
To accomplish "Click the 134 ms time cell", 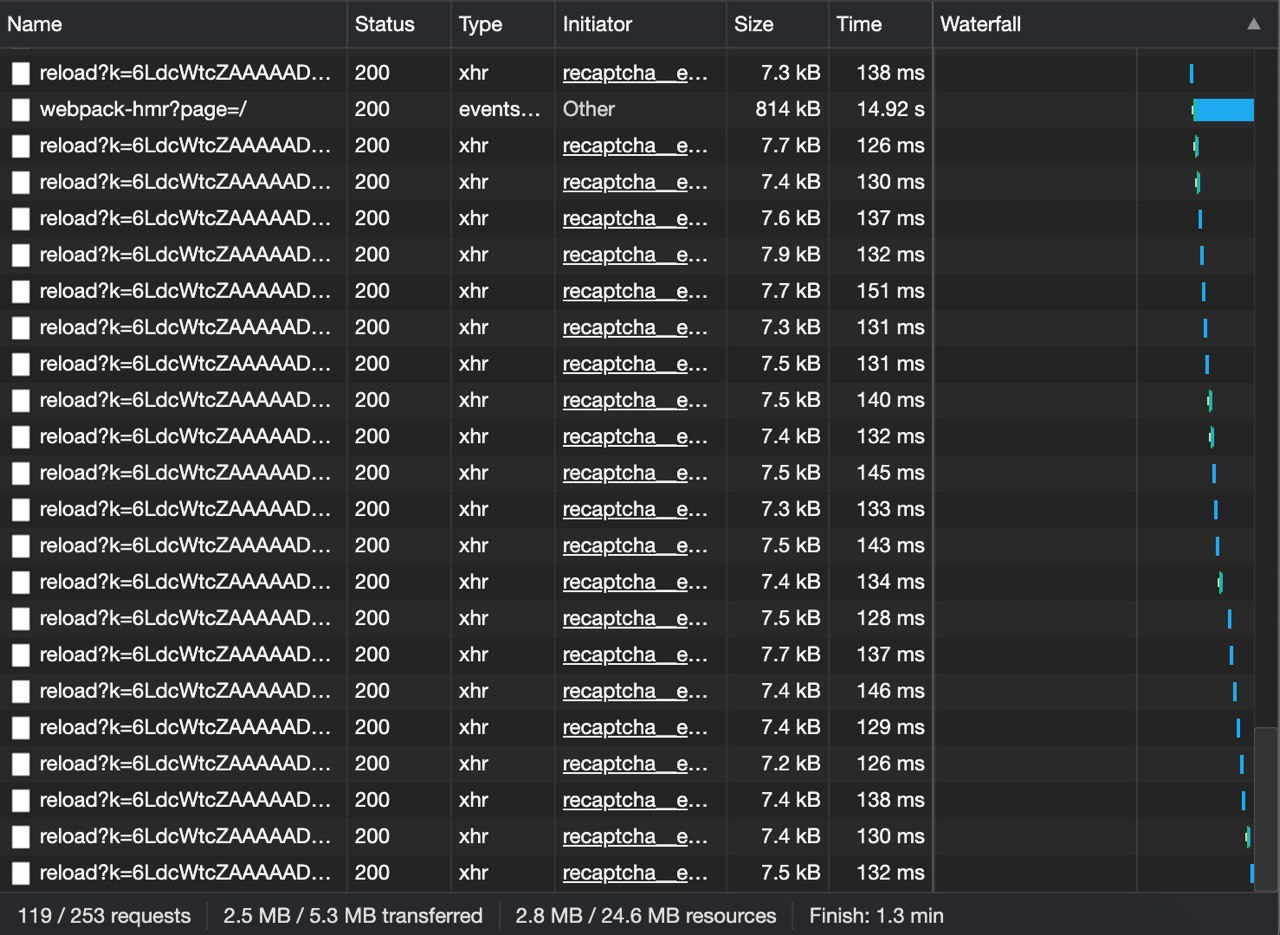I will pos(891,581).
